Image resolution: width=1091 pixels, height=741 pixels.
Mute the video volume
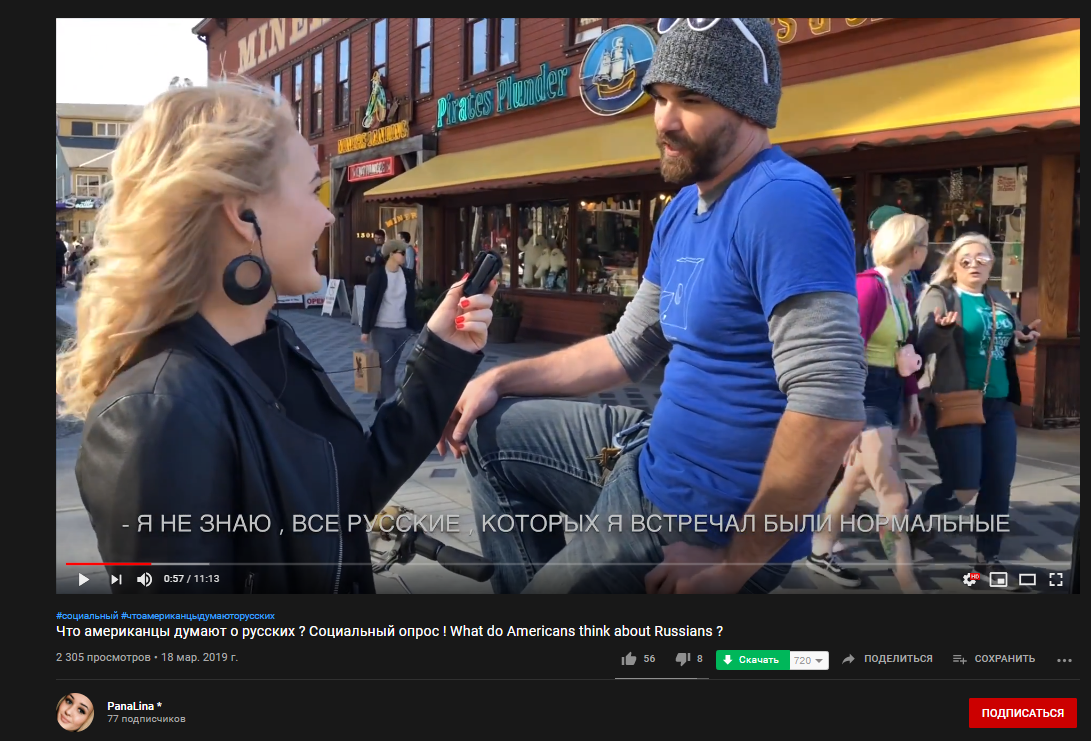(144, 578)
